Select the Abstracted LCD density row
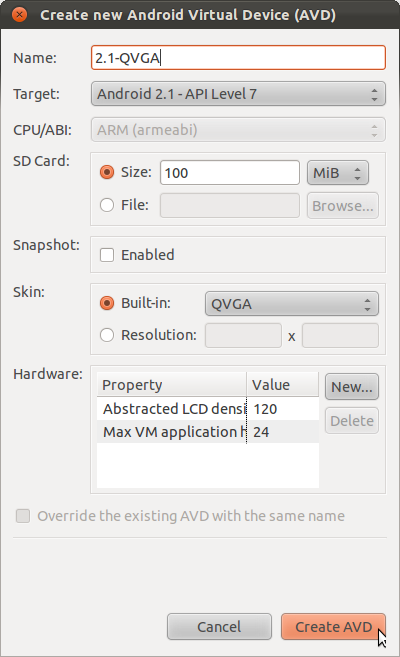Screen dimensions: 400x657 208,409
